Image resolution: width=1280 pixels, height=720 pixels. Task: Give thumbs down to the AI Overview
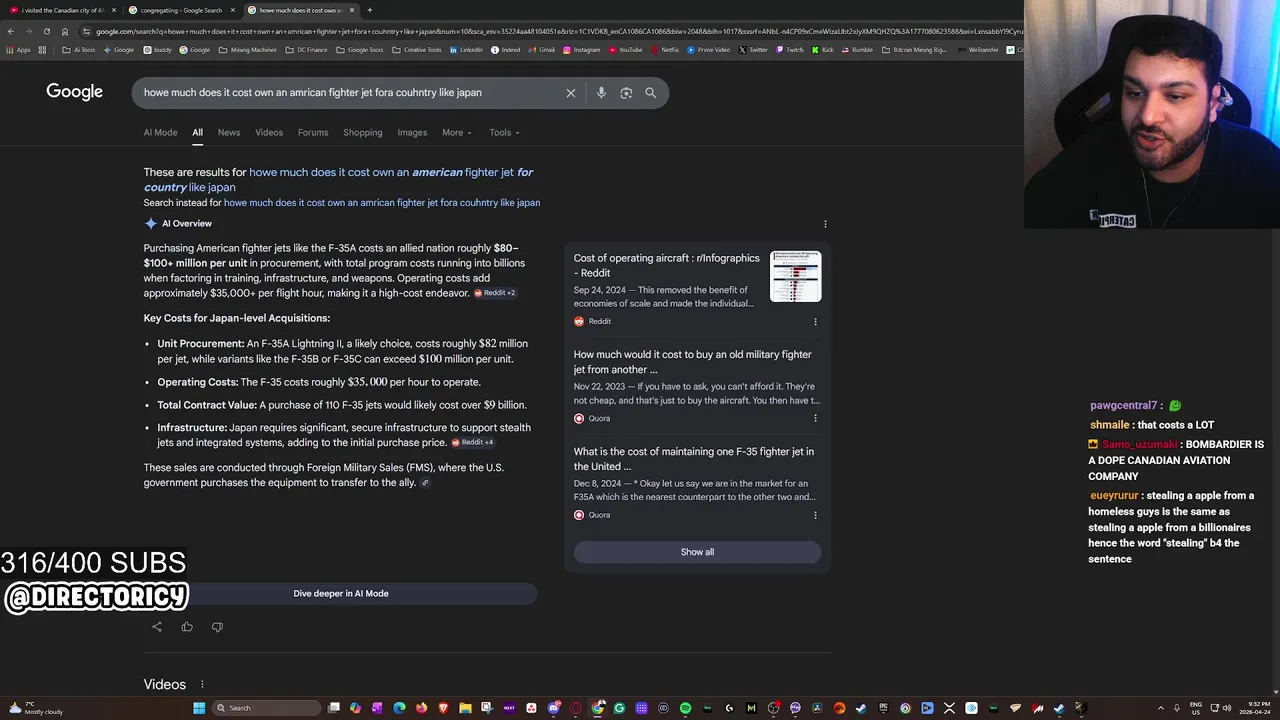click(217, 627)
